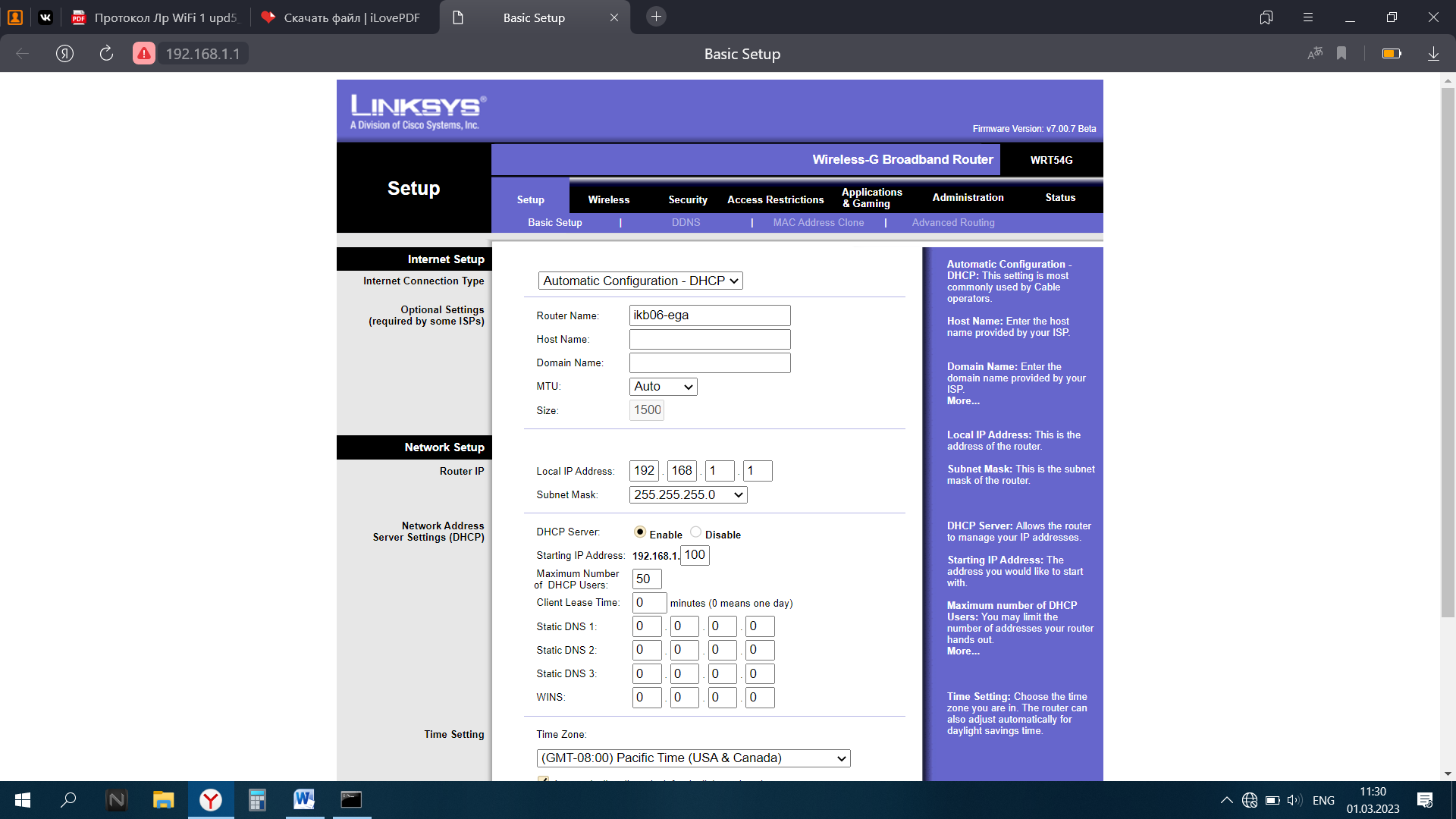Open network globe icon in tray

click(x=1250, y=800)
